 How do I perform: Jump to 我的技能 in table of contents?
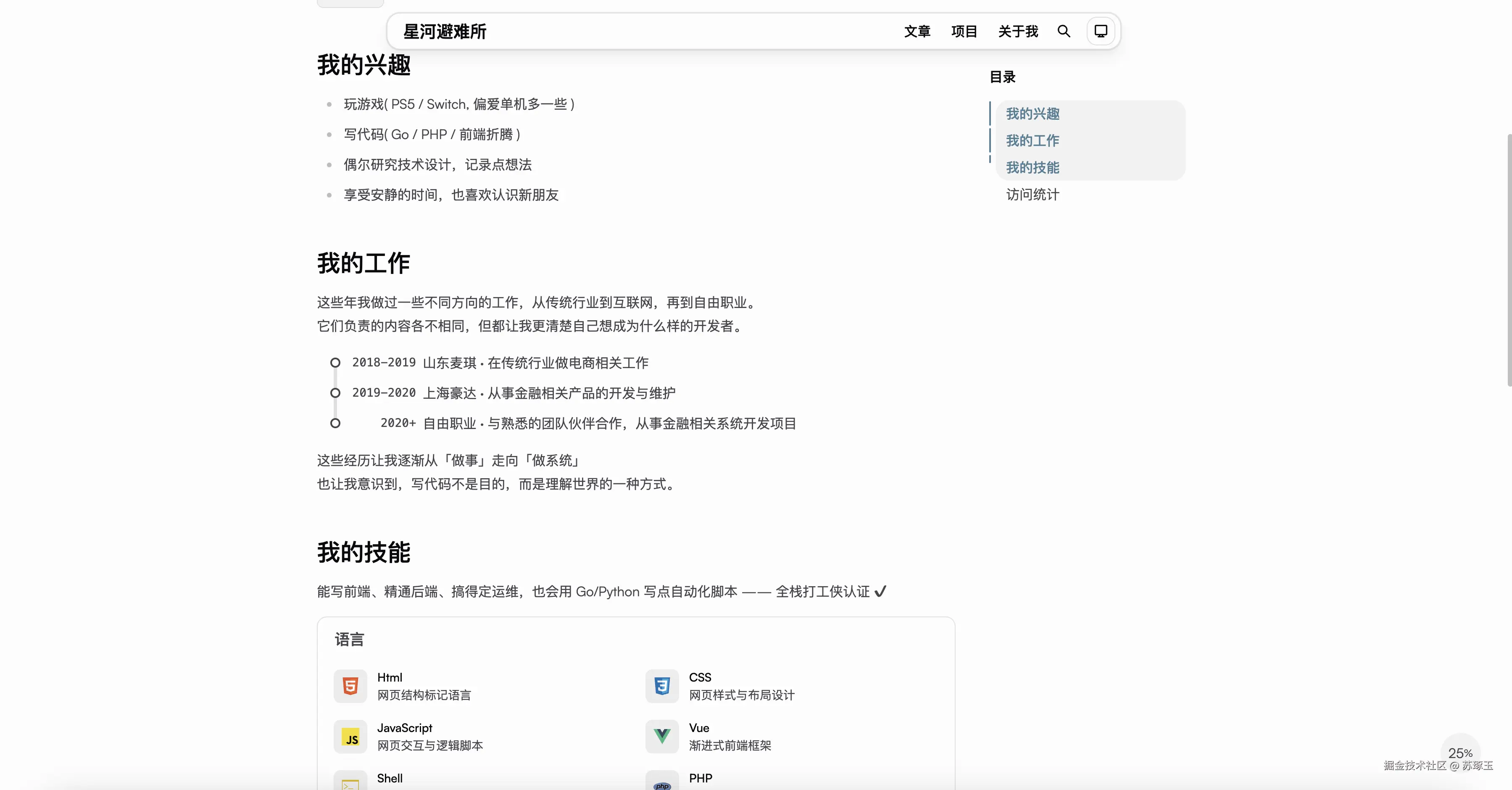pos(1033,168)
